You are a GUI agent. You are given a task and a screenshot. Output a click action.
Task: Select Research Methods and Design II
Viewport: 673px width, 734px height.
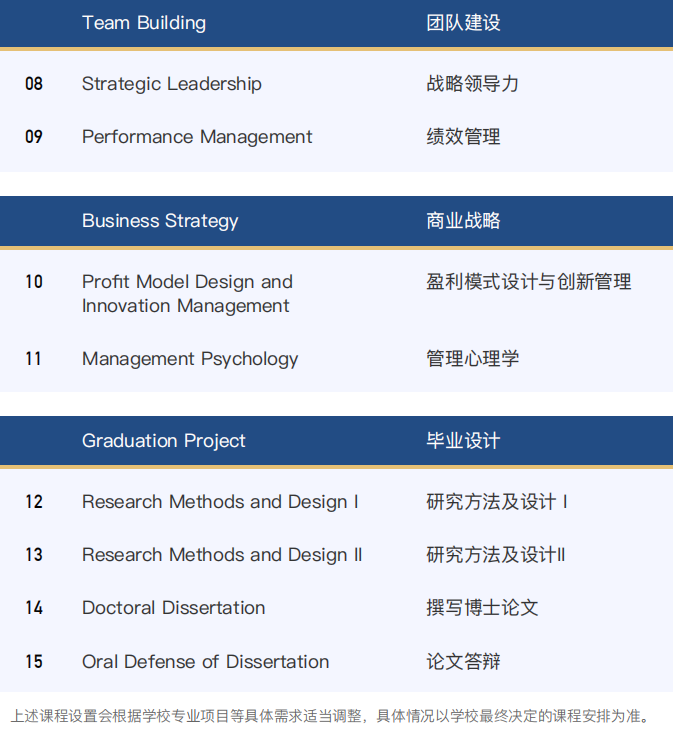tap(222, 555)
